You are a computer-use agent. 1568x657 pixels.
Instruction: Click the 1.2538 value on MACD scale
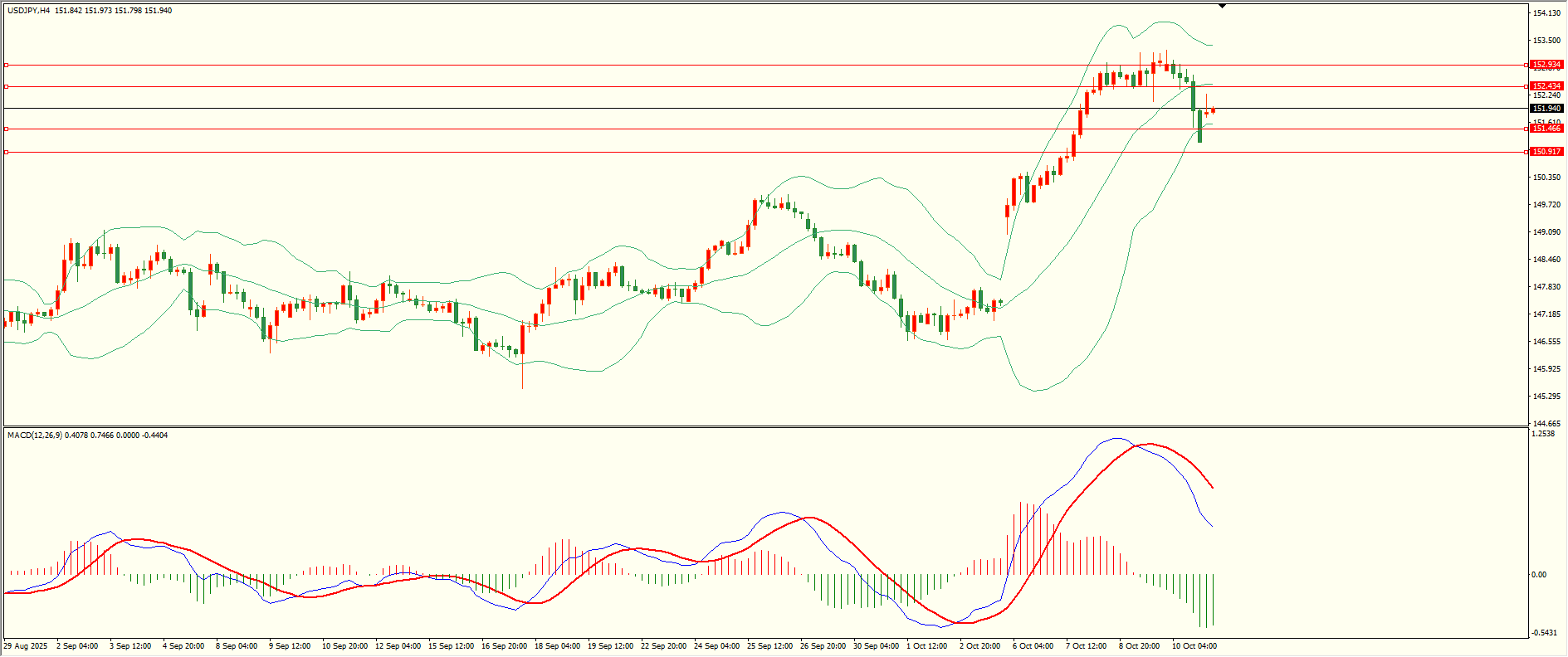click(x=1542, y=434)
